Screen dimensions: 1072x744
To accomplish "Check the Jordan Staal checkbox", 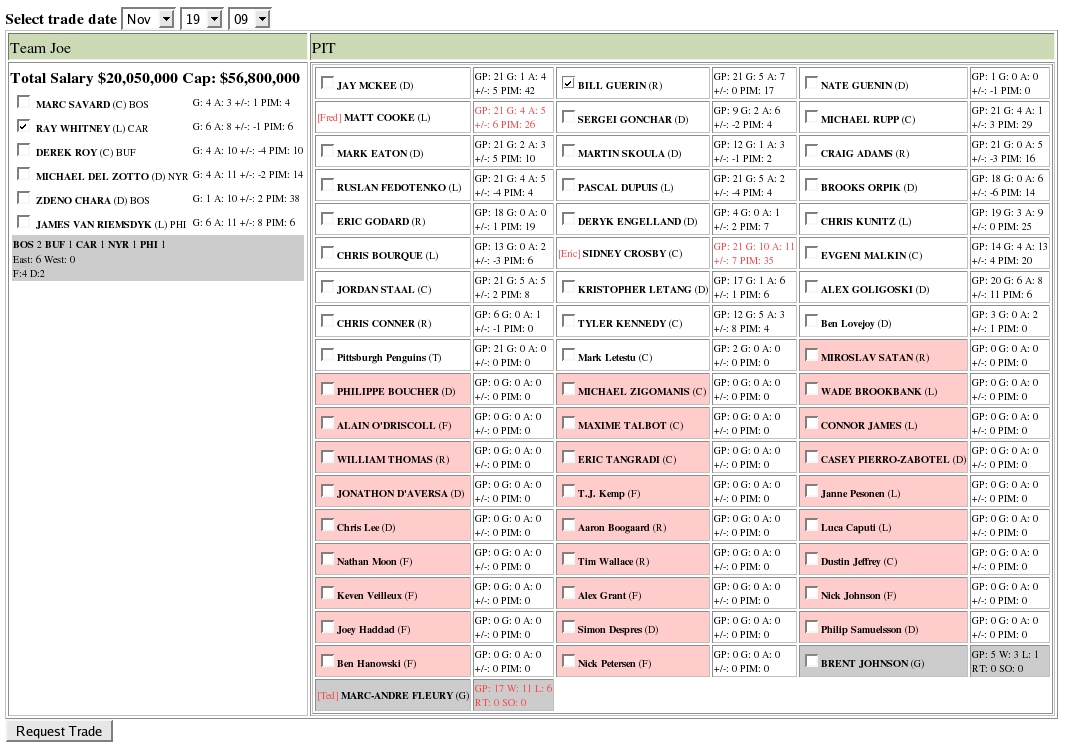I will click(x=327, y=287).
